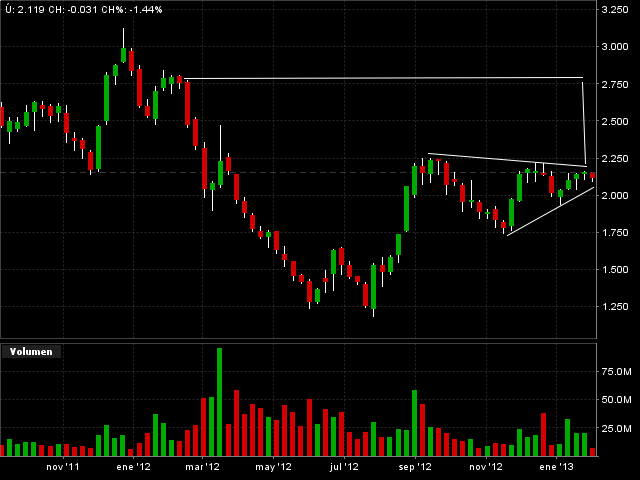Viewport: 640px width, 480px height.
Task: Click the 2.250 price axis label
Action: [615, 158]
